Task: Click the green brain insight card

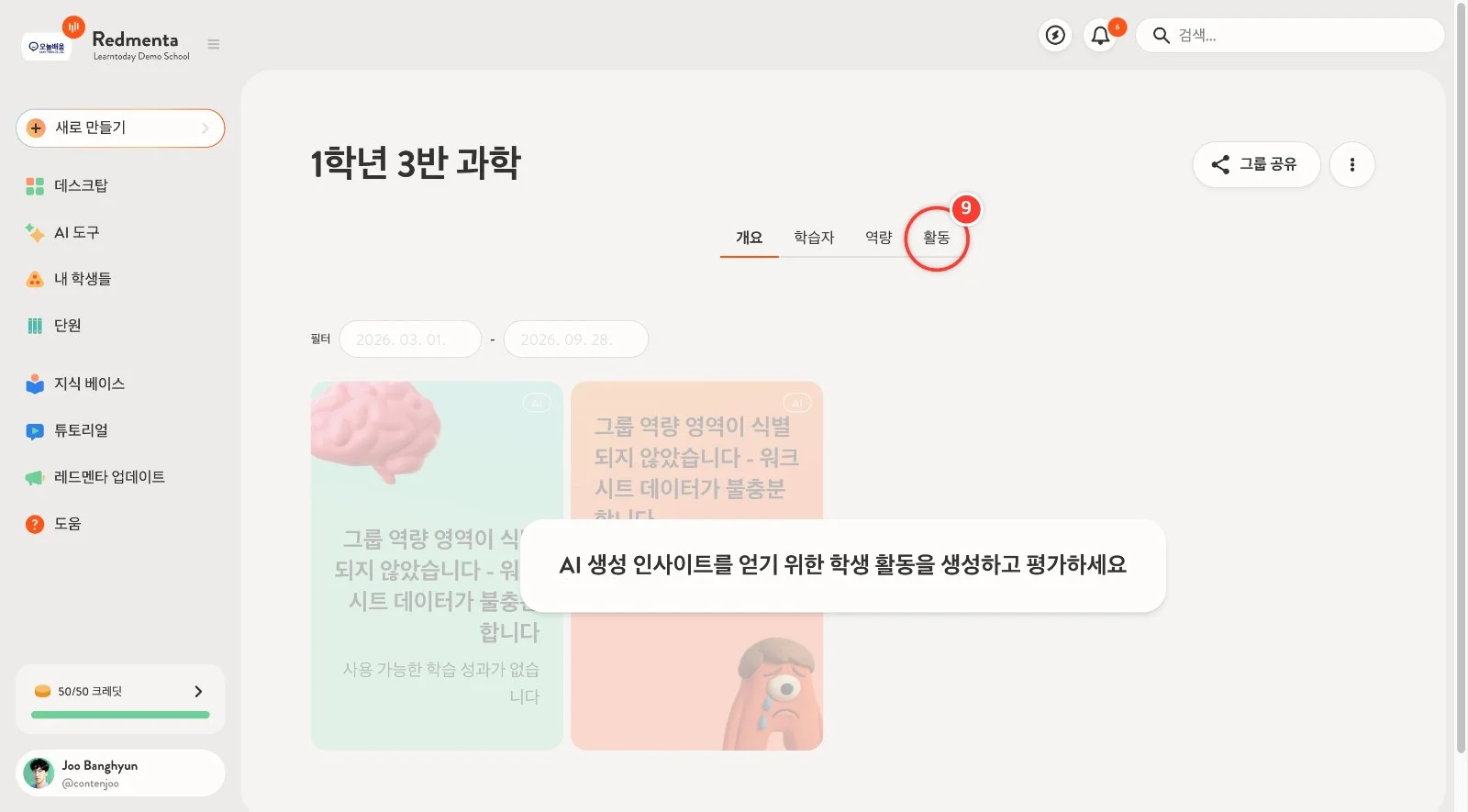Action: tap(437, 566)
